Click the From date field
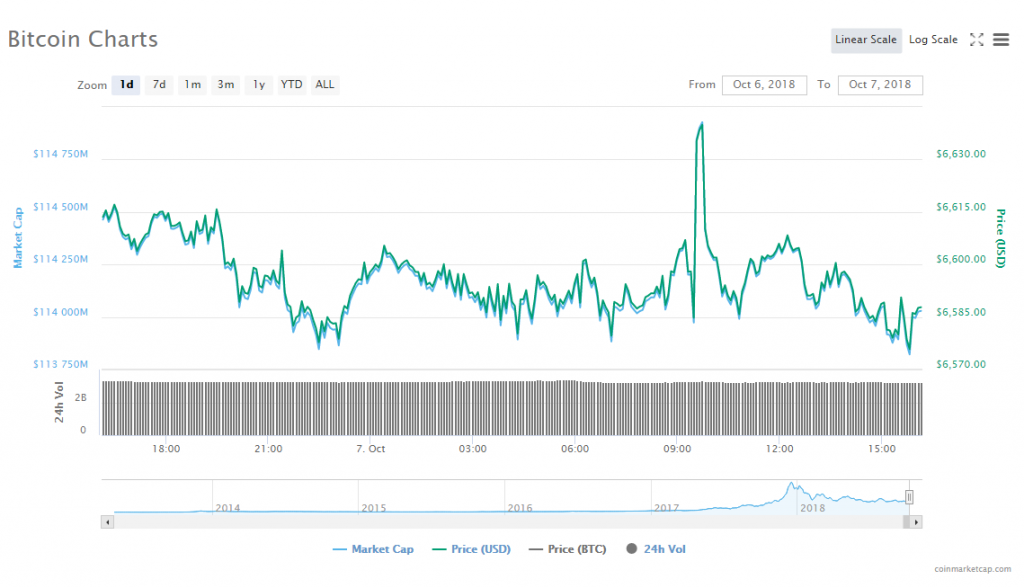The image size is (1024, 588). 764,85
